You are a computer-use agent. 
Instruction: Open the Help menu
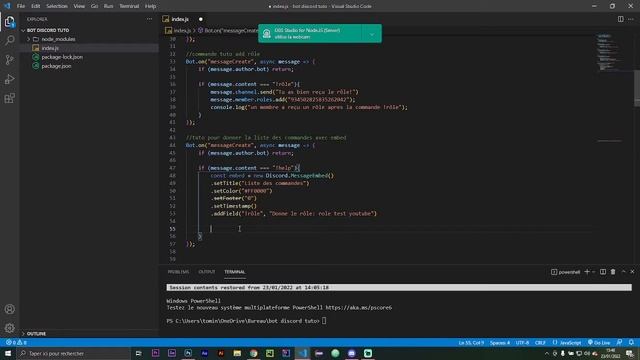click(x=151, y=6)
